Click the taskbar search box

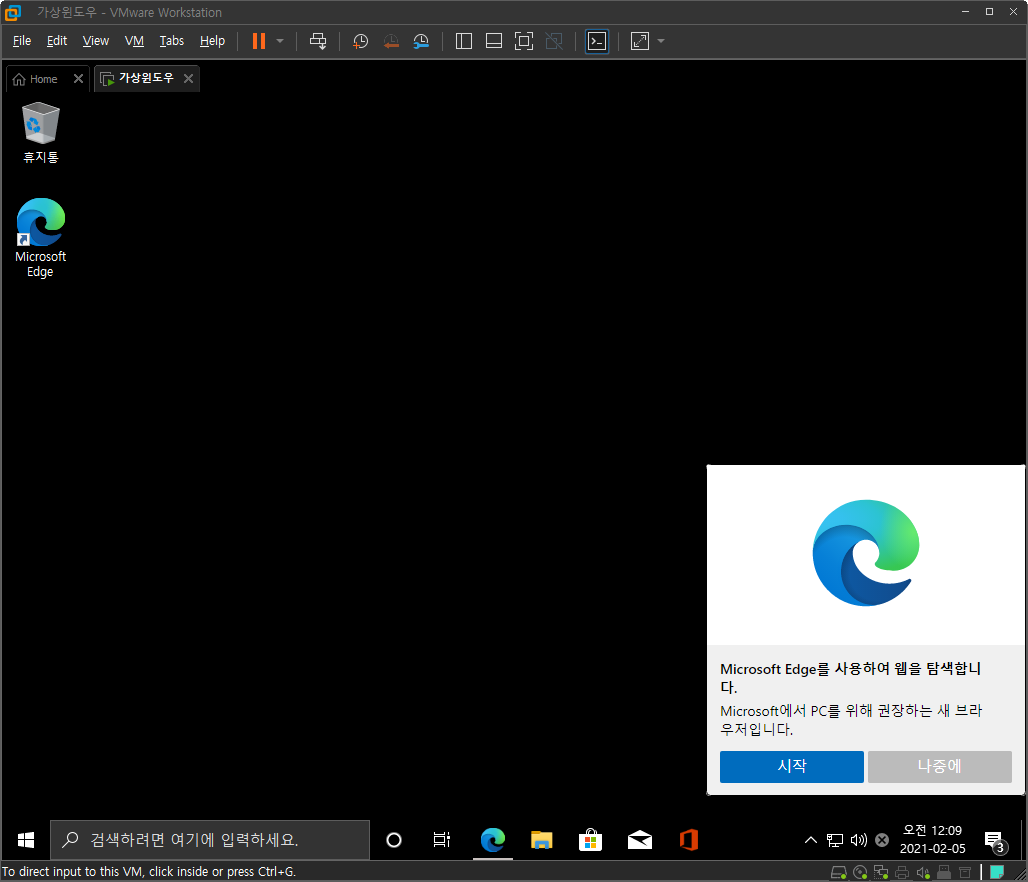click(210, 840)
